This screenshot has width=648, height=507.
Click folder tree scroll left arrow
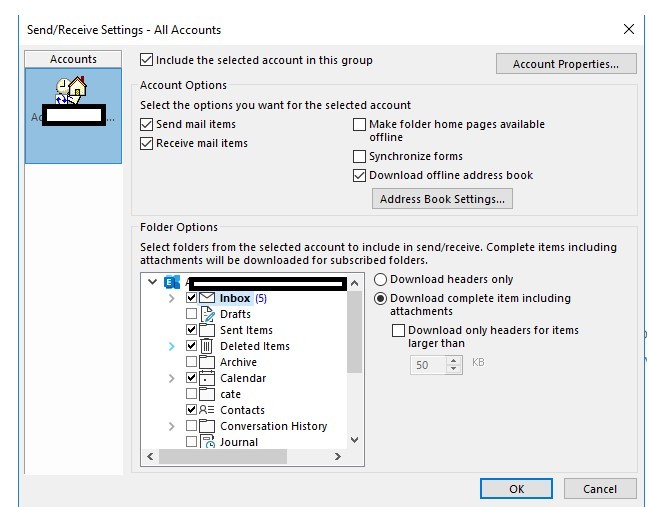150,456
